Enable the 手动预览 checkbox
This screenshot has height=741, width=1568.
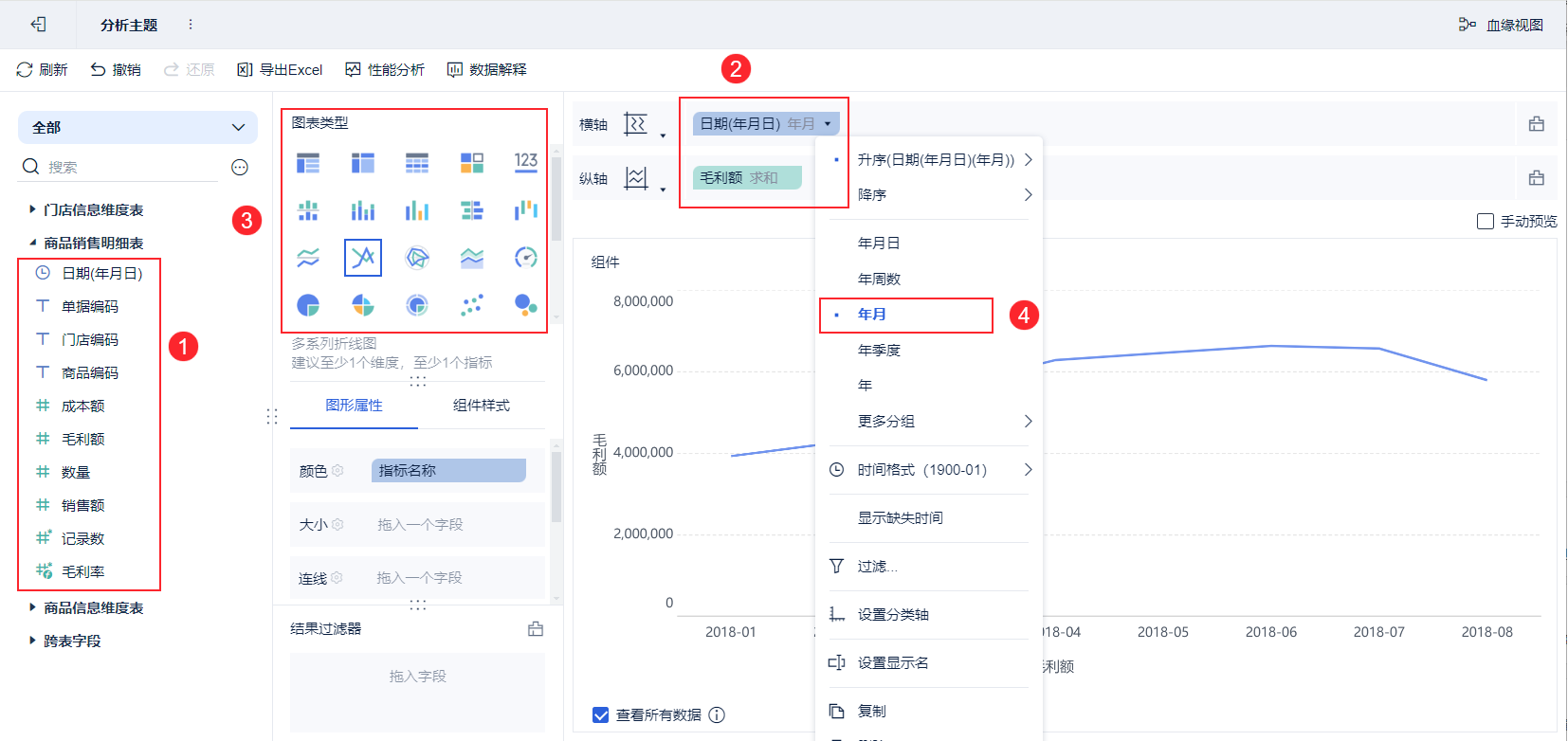click(1486, 221)
